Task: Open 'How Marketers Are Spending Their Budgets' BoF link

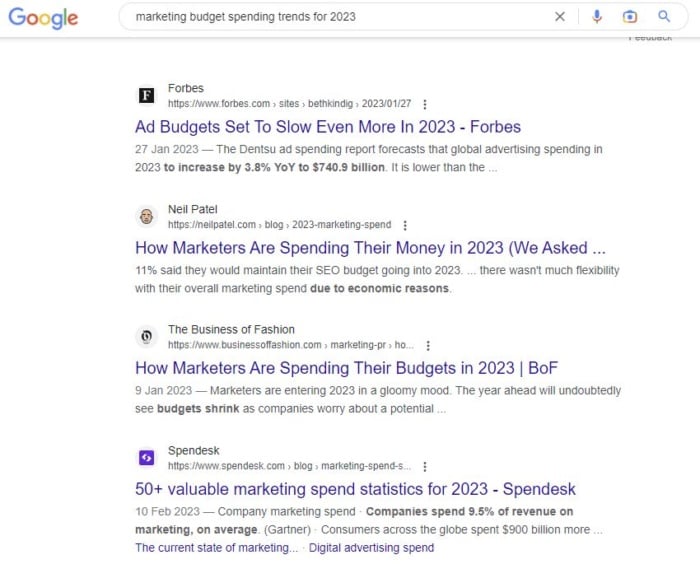Action: click(346, 368)
